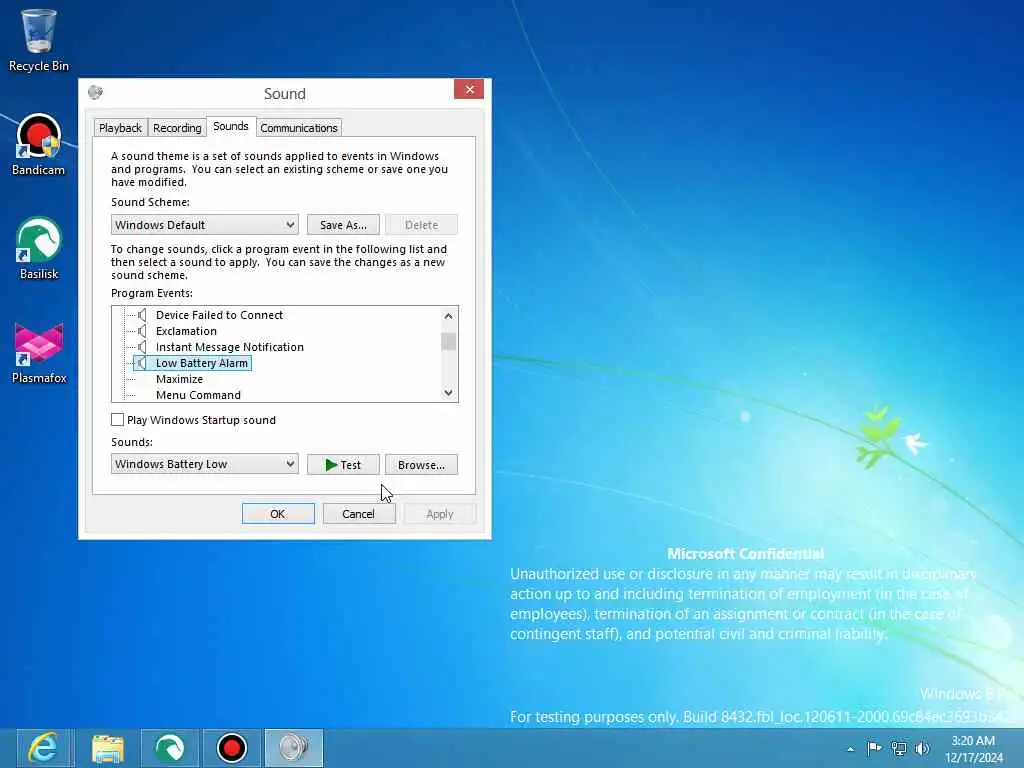
Task: Open the taskbar clock and date
Action: tap(973, 749)
